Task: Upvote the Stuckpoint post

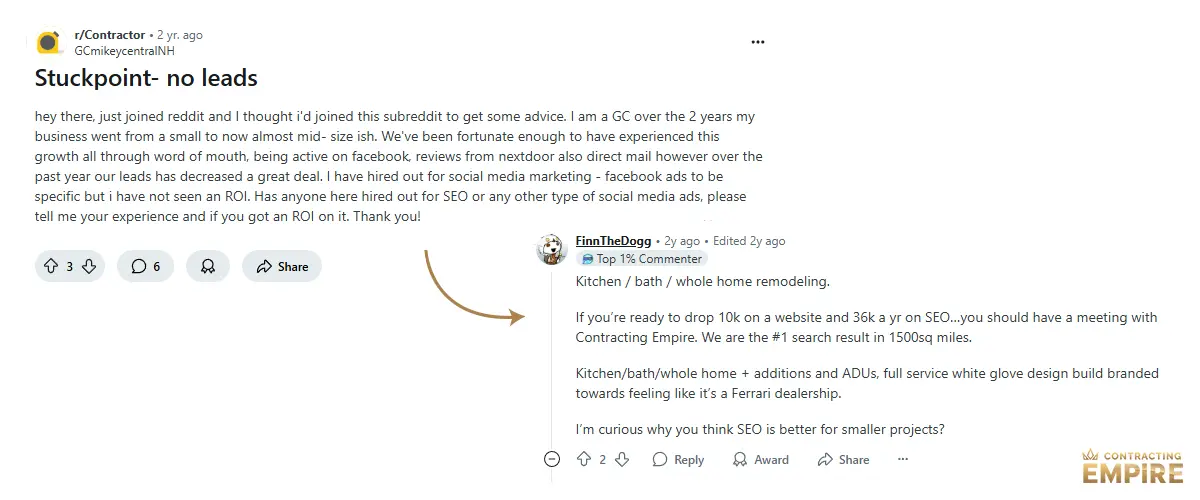Action: click(x=50, y=267)
